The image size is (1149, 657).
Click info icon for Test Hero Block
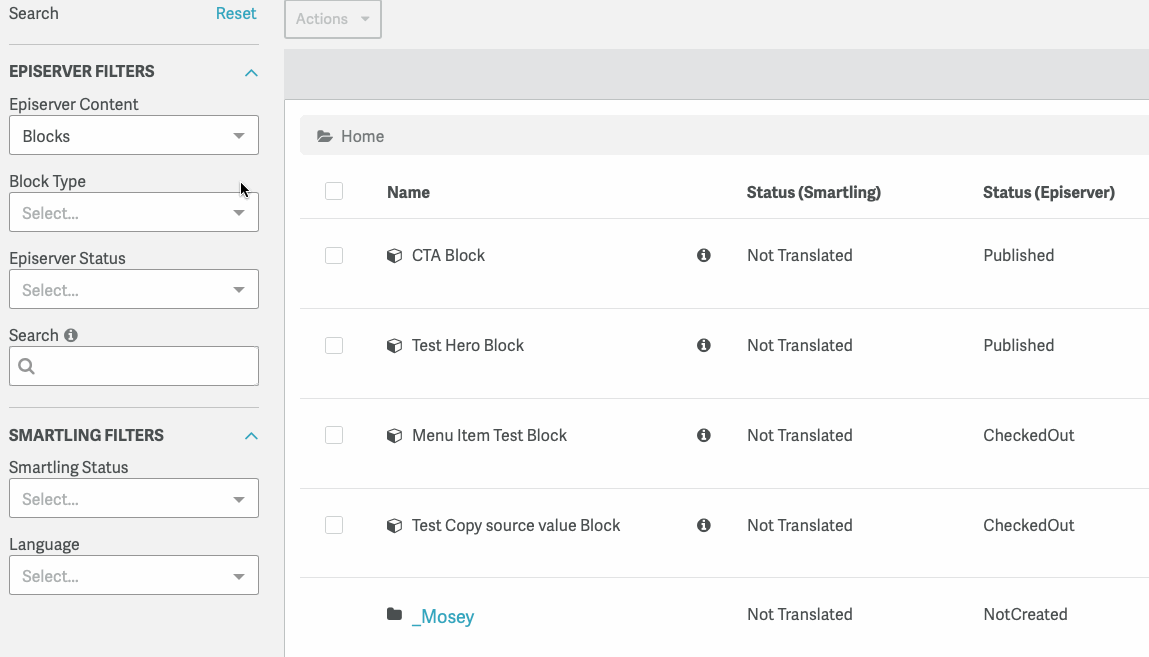coord(704,346)
